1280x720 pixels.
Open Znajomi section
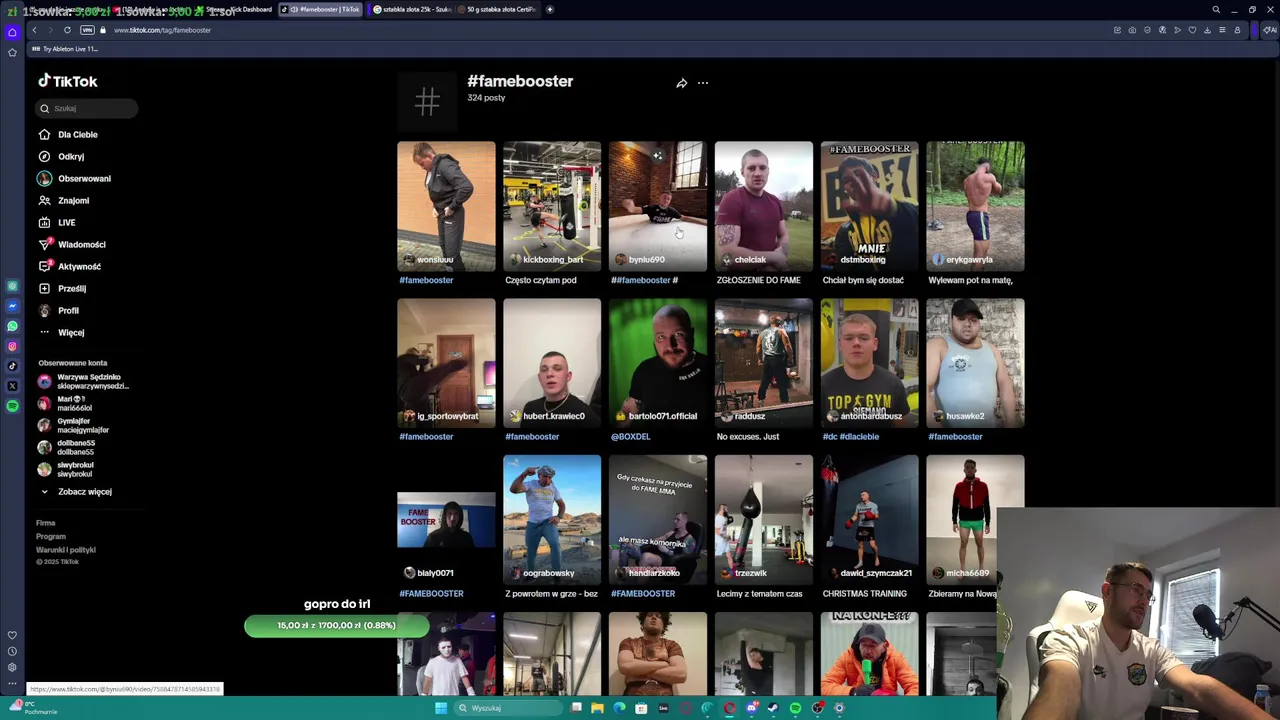pos(64,200)
